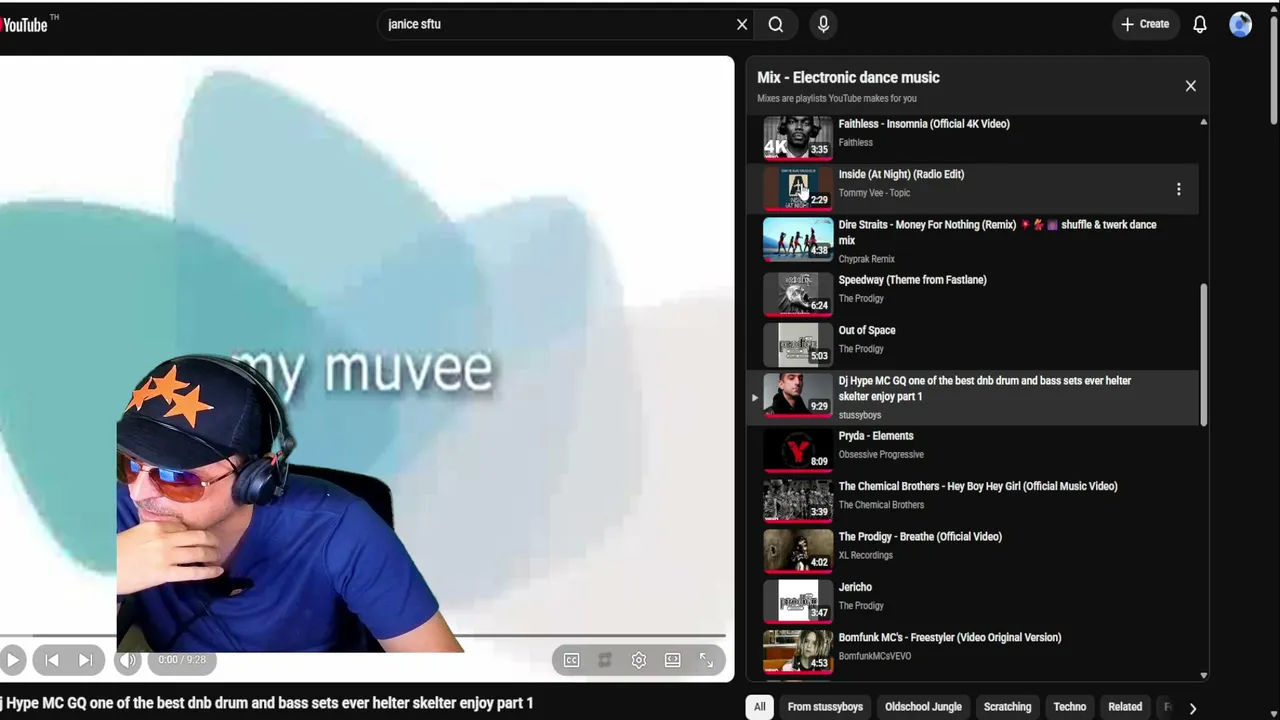Click the 'Tommy Vee - Topic' channel name
The height and width of the screenshot is (720, 1280).
pos(874,193)
